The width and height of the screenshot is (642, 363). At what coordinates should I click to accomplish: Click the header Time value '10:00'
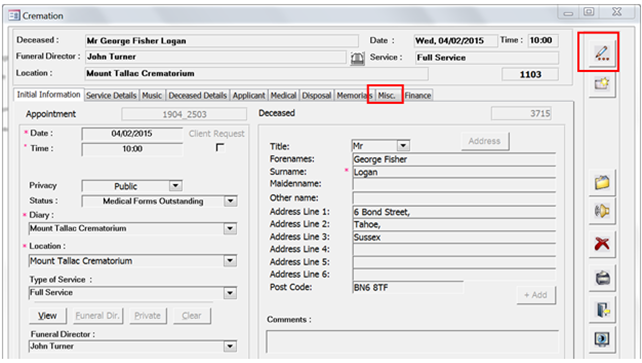click(x=543, y=41)
